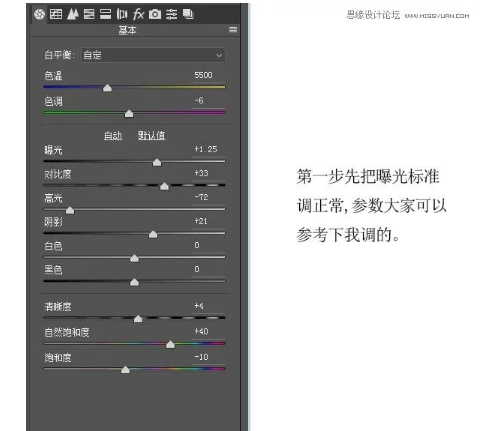Screen dimensions: 495x431
Task: Click the 基本 panel title
Action: [x=127, y=30]
